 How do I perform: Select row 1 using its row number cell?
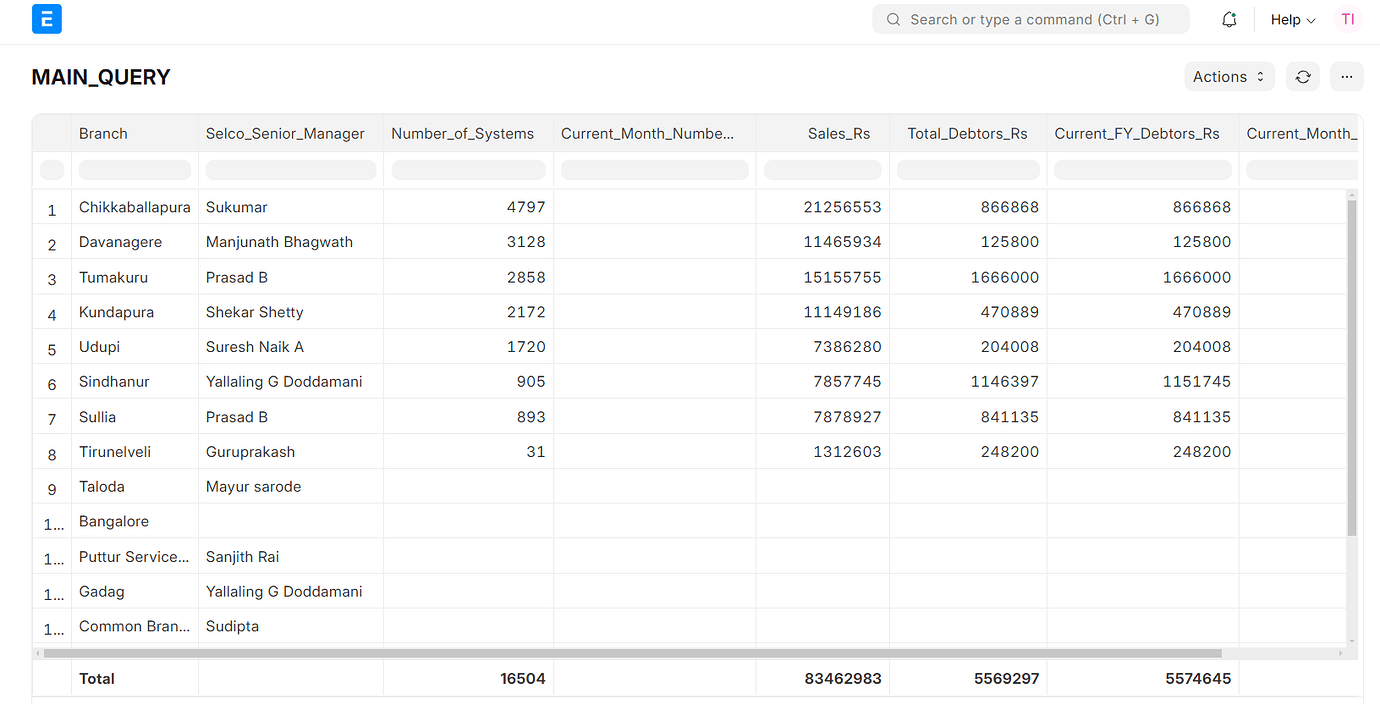point(51,208)
